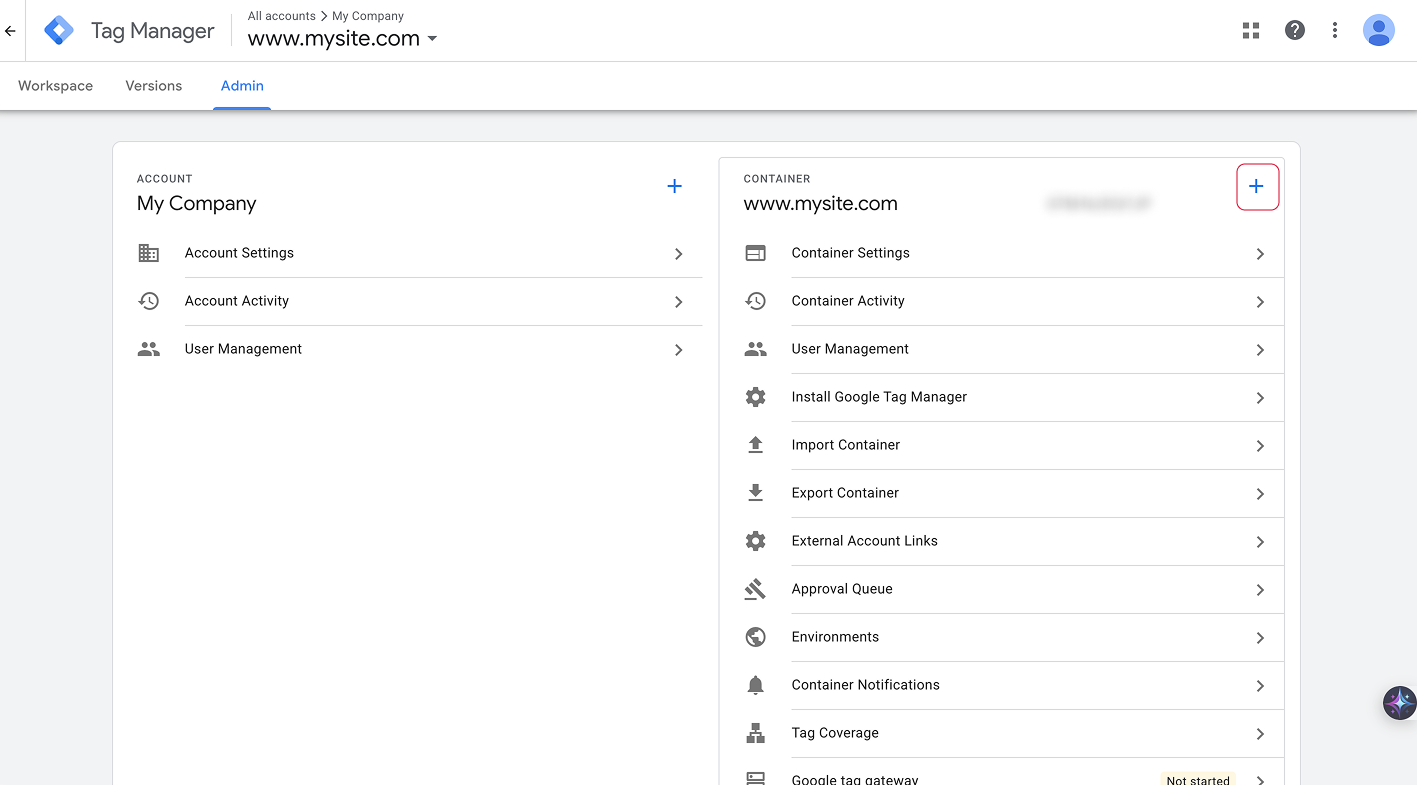Switch to the Workspace tab
1417x785 pixels.
[x=55, y=86]
